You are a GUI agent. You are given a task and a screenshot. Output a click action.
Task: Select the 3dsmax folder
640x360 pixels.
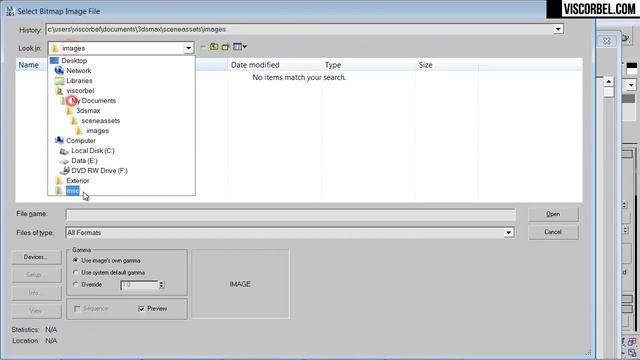coord(88,111)
